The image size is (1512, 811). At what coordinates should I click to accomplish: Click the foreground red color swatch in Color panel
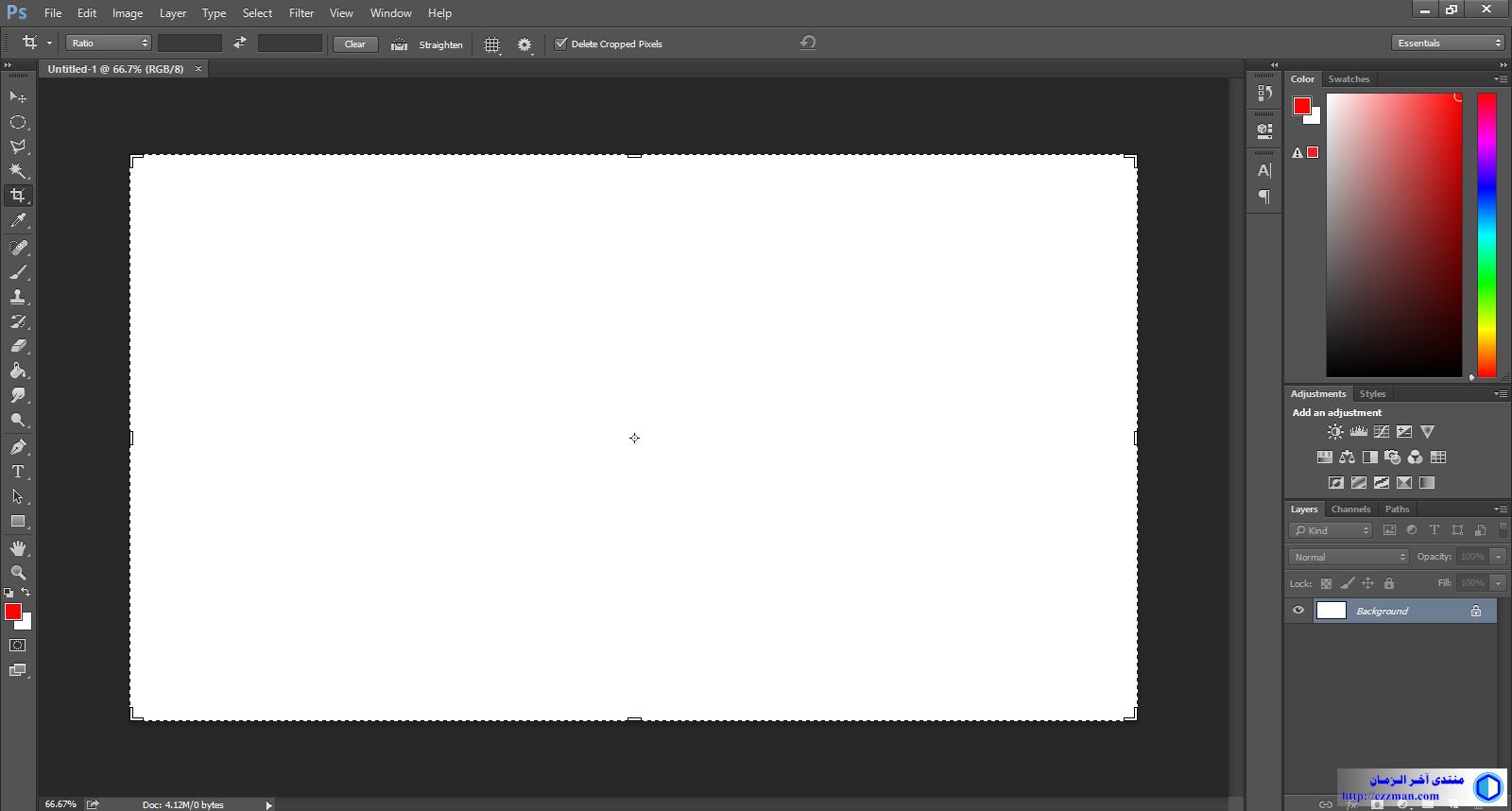1302,106
